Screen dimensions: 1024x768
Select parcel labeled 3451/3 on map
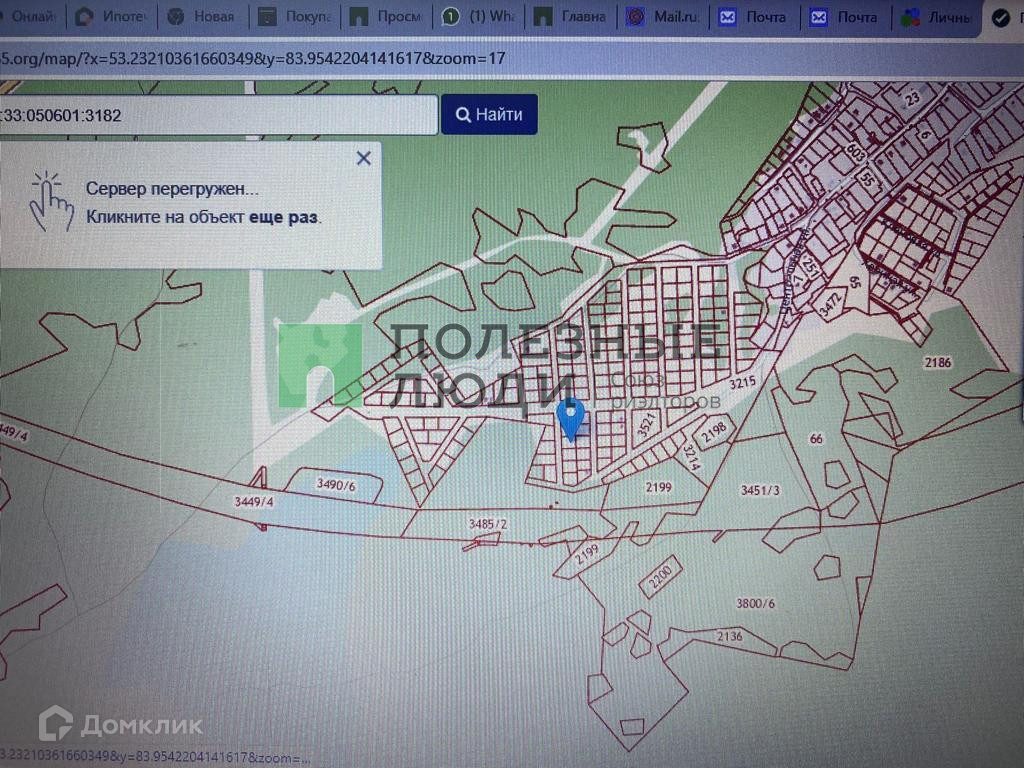(x=760, y=490)
